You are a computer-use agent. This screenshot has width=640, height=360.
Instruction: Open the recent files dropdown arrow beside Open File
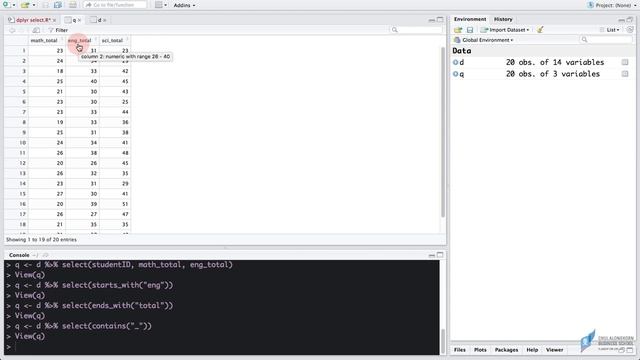pos(34,5)
